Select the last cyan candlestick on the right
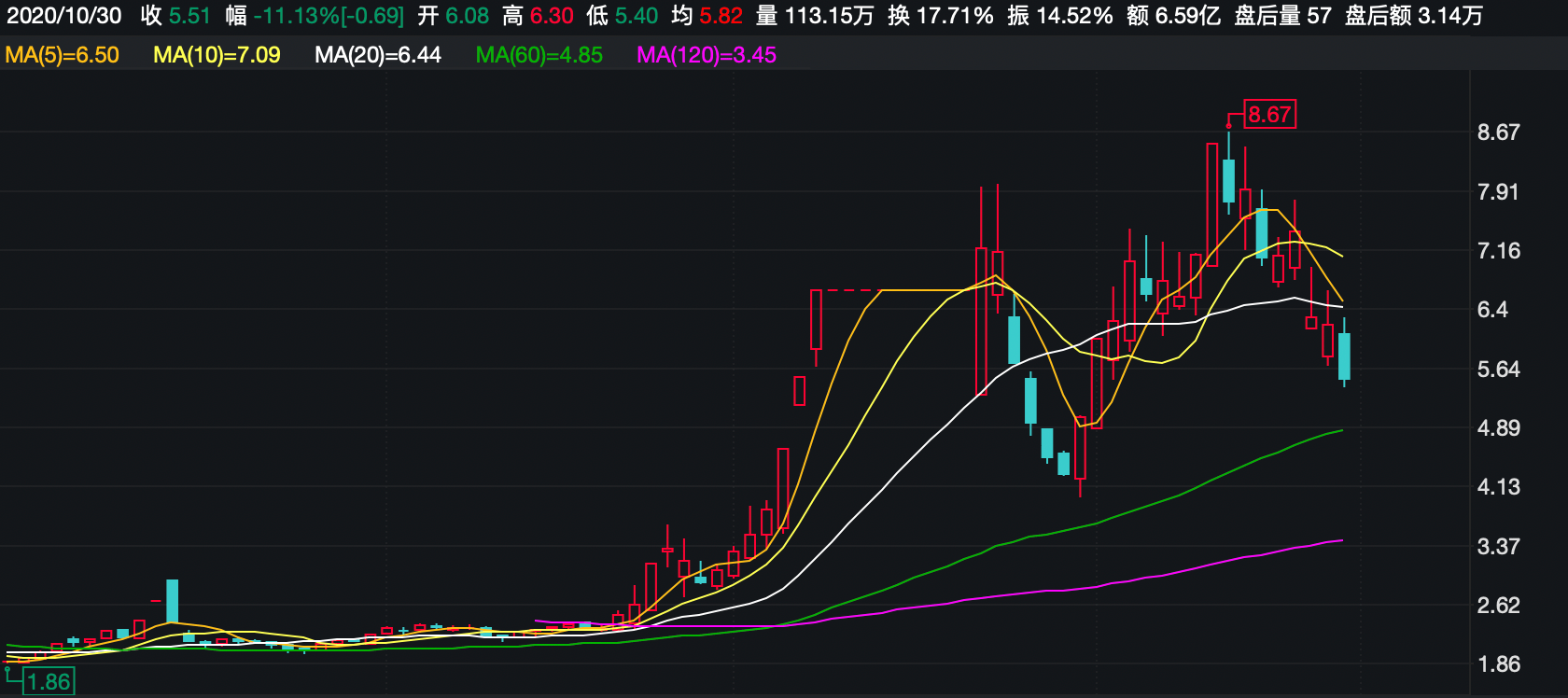This screenshot has width=1568, height=698. 1344,356
